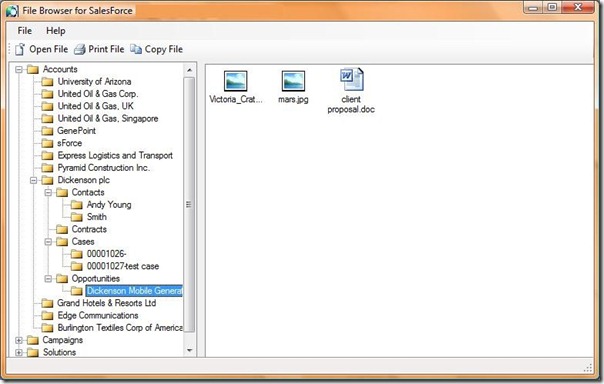This screenshot has height=384, width=604.
Task: Maximize the File Browser window
Action: pyautogui.click(x=552, y=7)
